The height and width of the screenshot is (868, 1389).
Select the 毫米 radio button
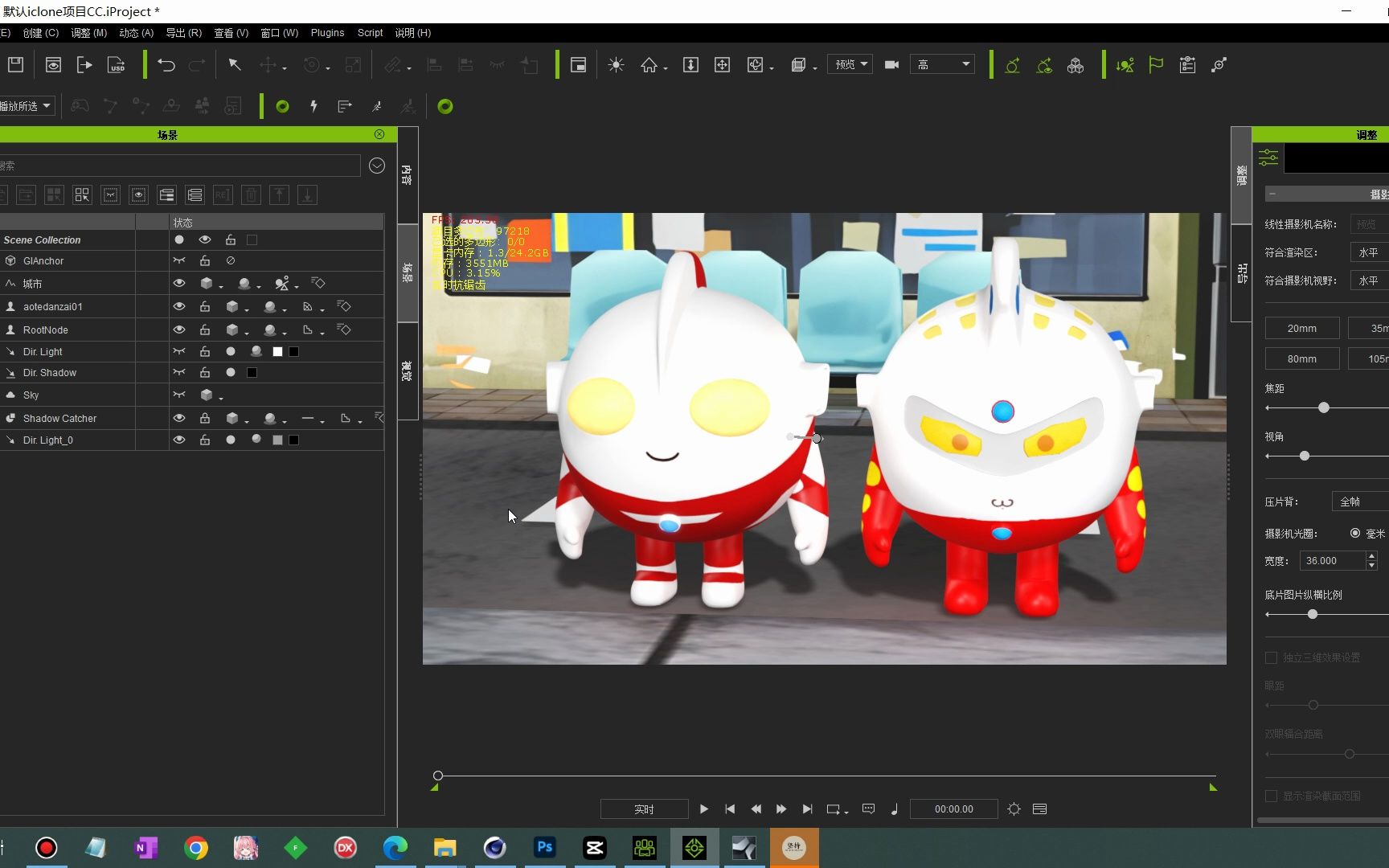pyautogui.click(x=1355, y=533)
